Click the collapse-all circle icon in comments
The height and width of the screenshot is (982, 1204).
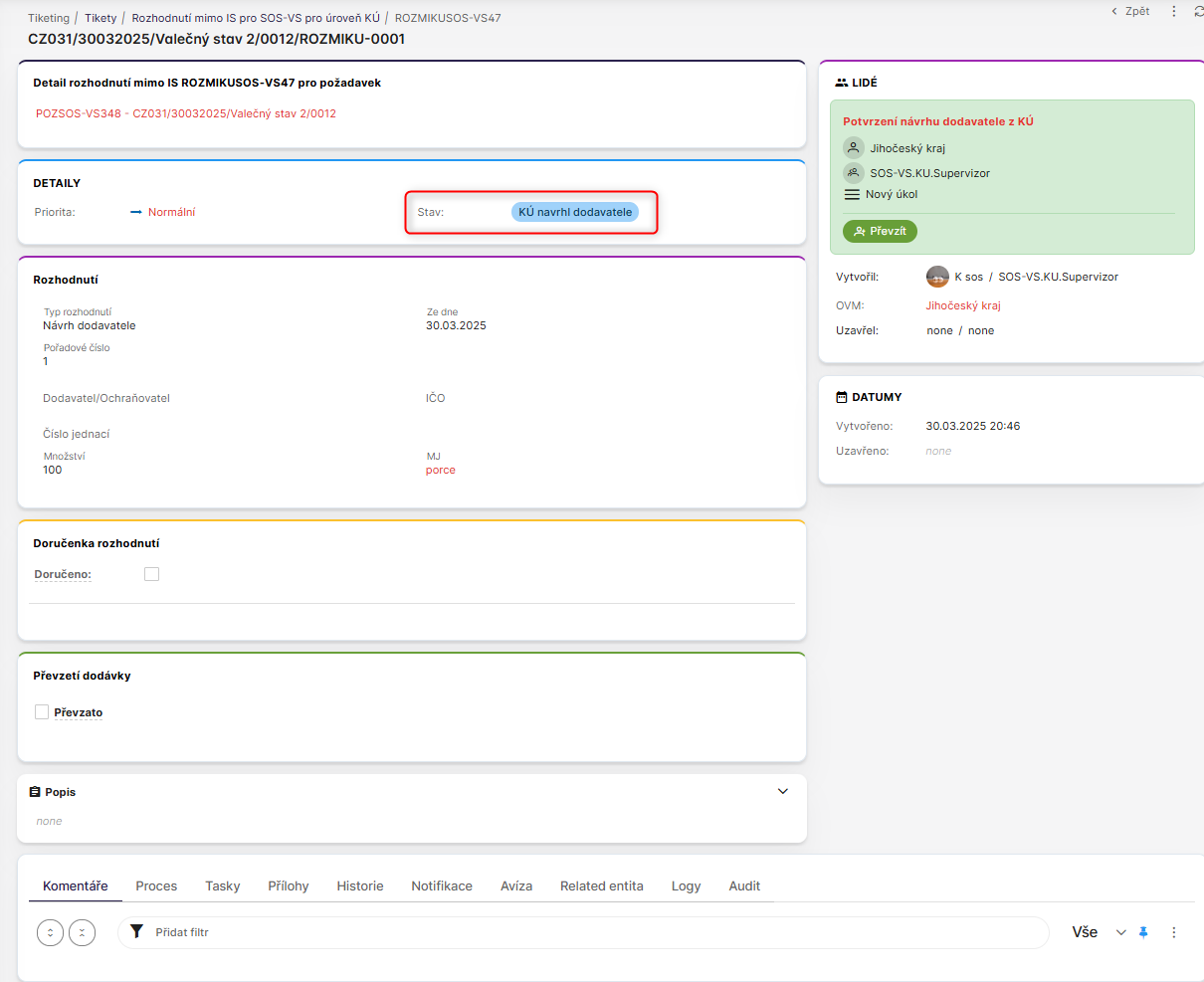[x=83, y=932]
